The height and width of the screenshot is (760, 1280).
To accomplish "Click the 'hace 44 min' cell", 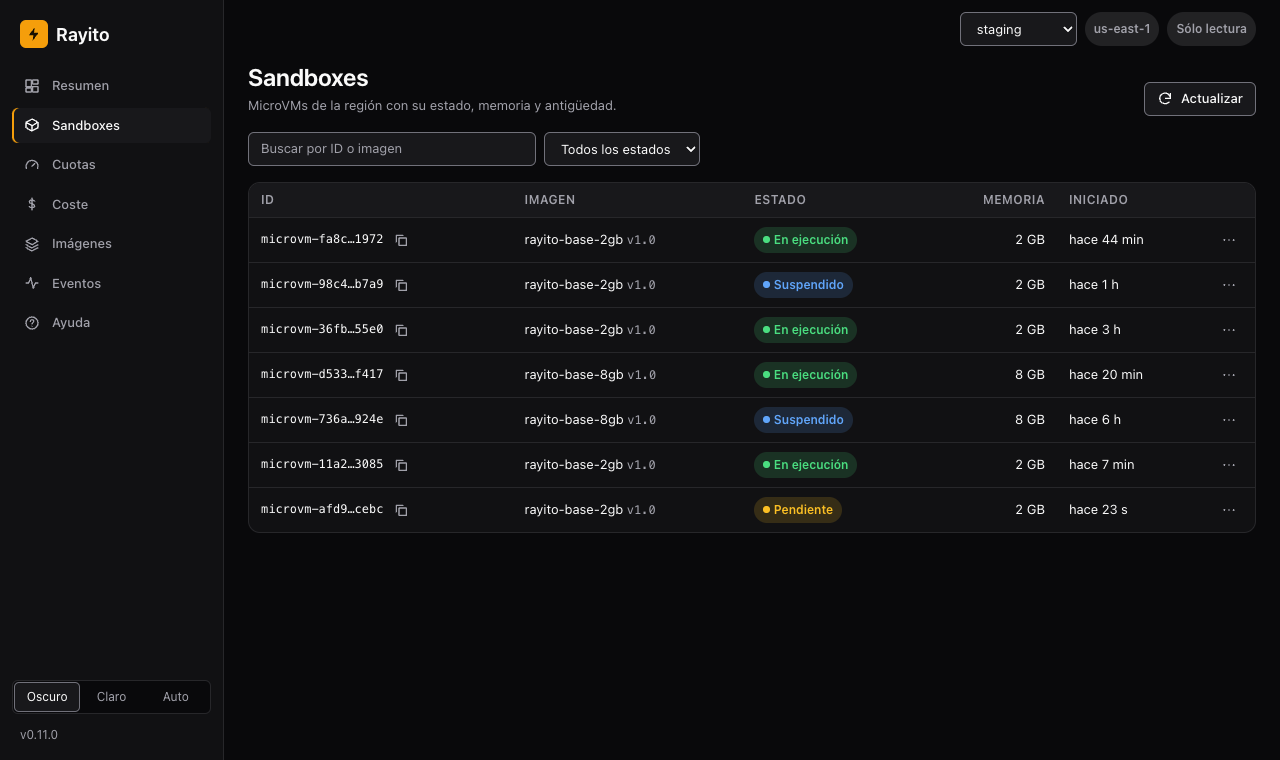I will point(1106,240).
